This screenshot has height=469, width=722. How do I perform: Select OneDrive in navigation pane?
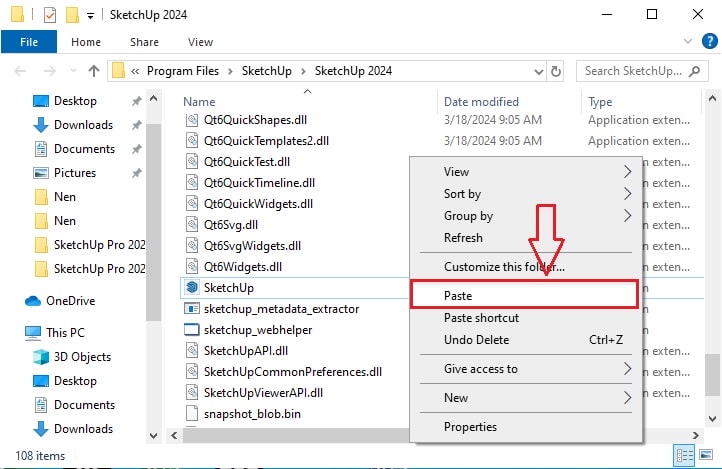coord(70,301)
